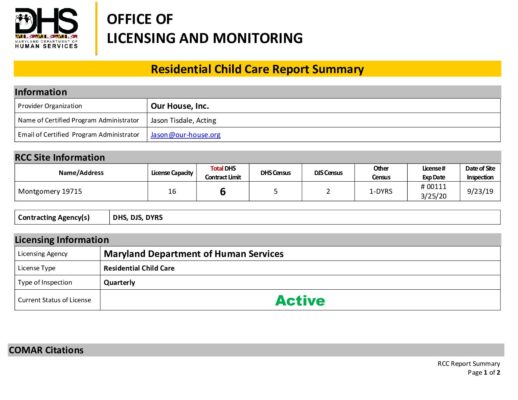This screenshot has height=400, width=518.
Task: Select the 'OFFICE OF LICENSING AND MONITORING' heading
Action: tap(205, 29)
